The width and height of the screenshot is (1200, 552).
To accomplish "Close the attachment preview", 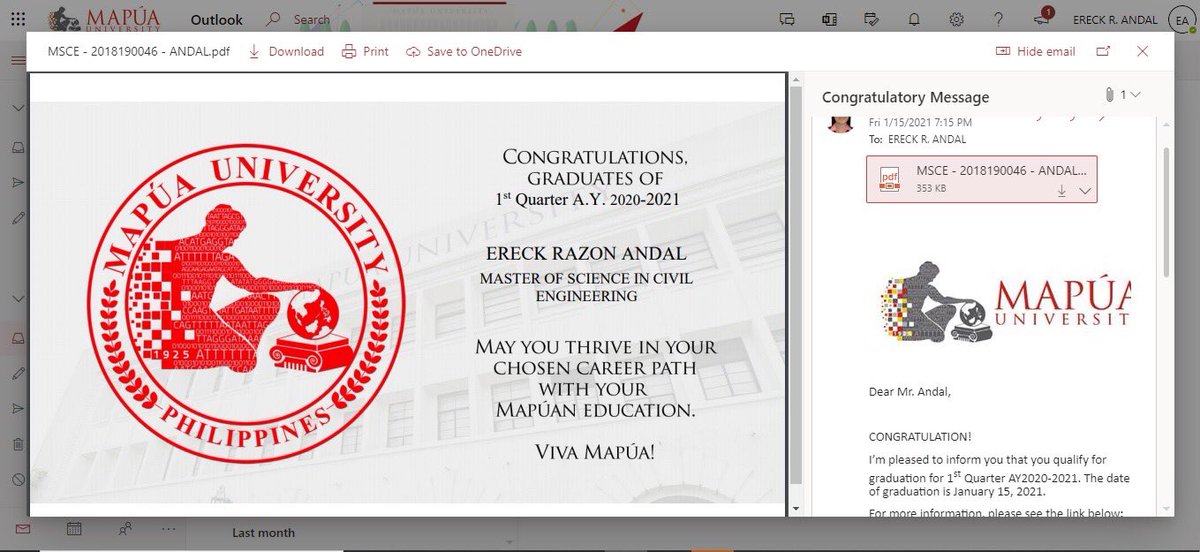I will pos(1143,51).
